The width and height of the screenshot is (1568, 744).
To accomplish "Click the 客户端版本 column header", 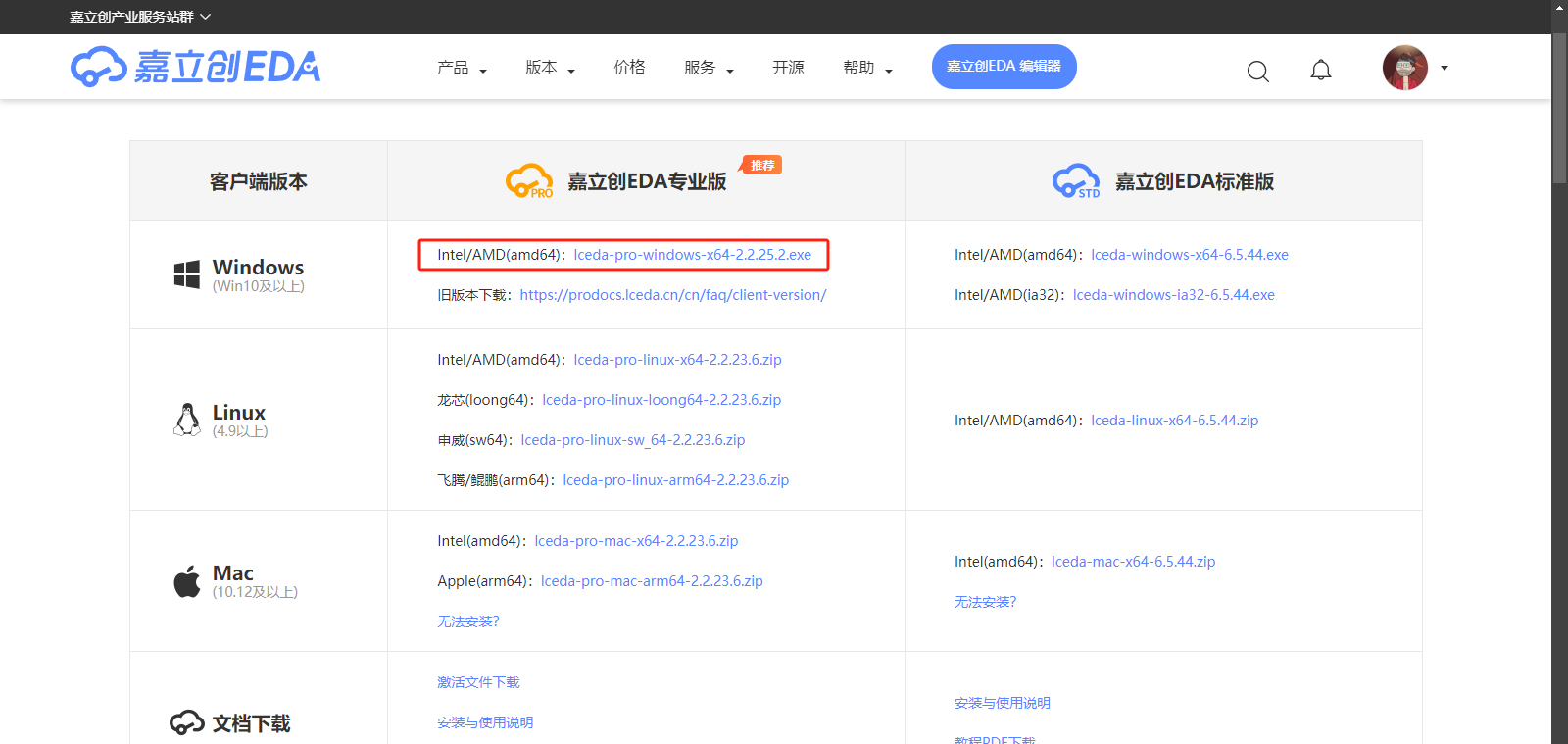I will [x=259, y=181].
